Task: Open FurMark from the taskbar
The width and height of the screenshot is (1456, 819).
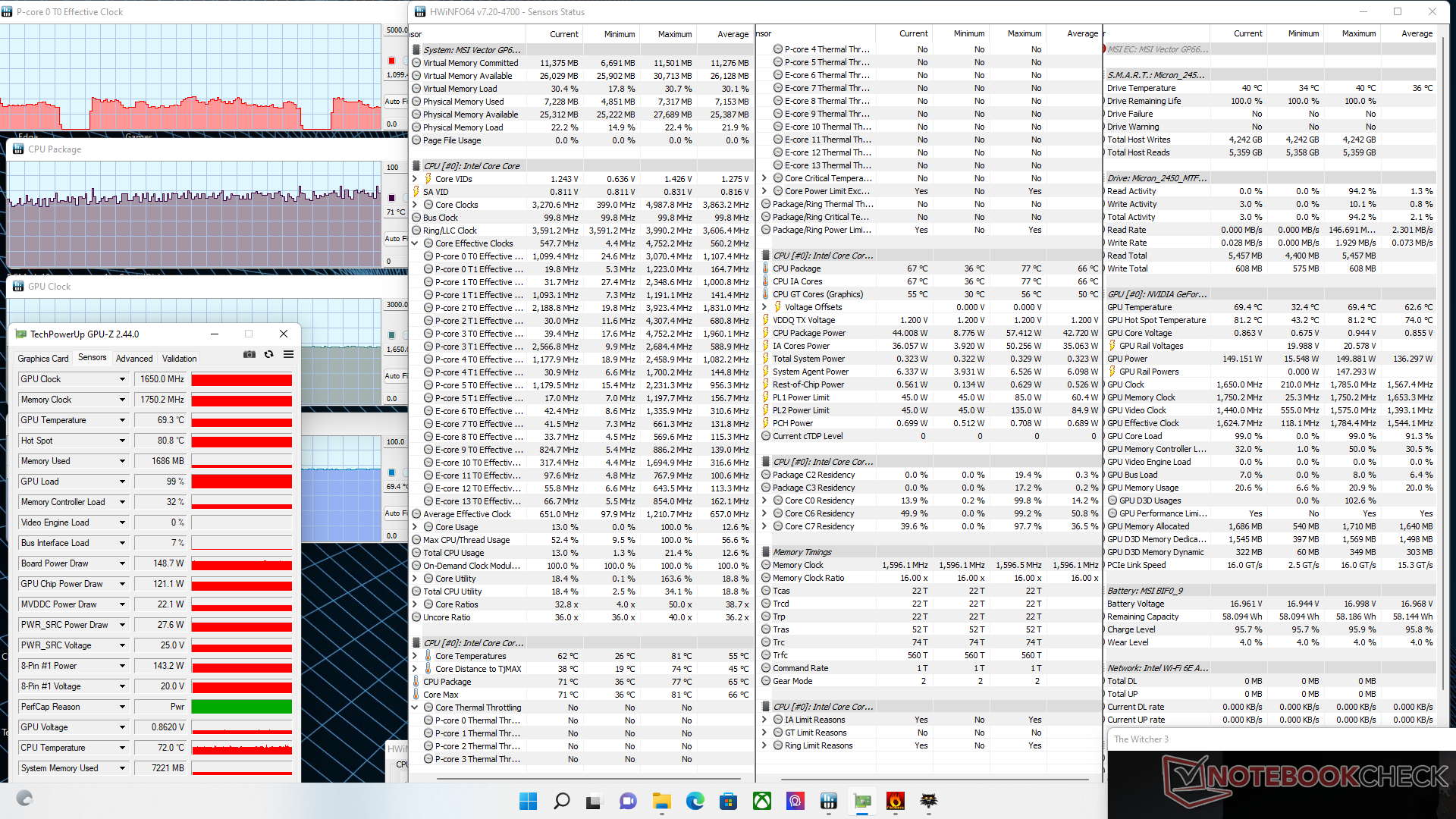Action: tap(895, 801)
